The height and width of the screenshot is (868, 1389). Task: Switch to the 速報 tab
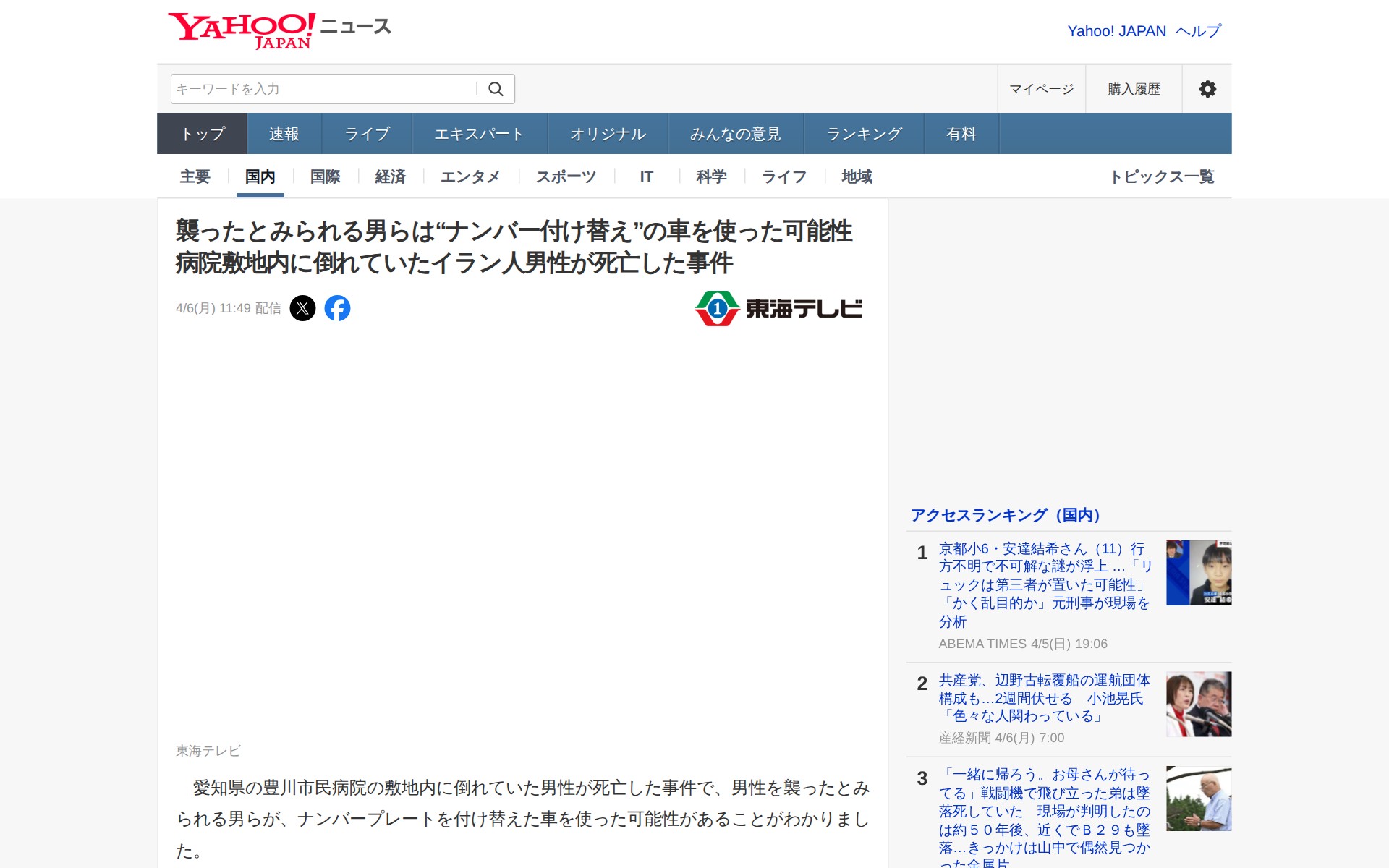tap(284, 134)
